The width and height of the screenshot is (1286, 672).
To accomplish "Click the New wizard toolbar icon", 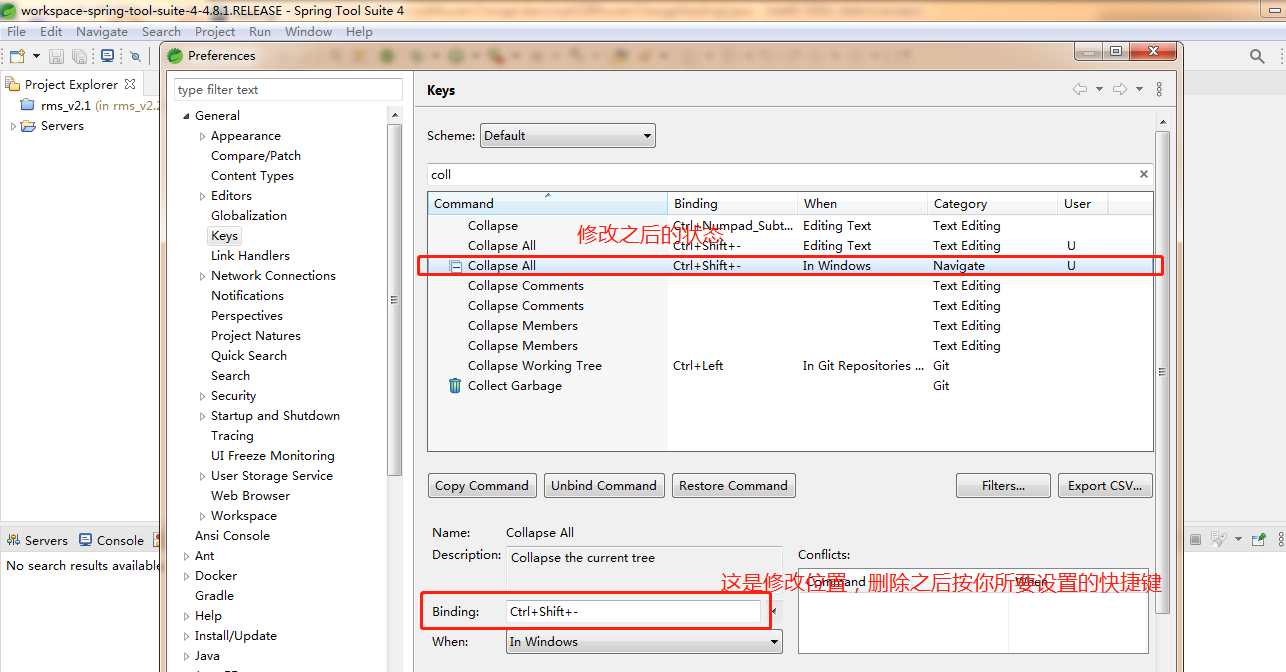I will point(17,56).
